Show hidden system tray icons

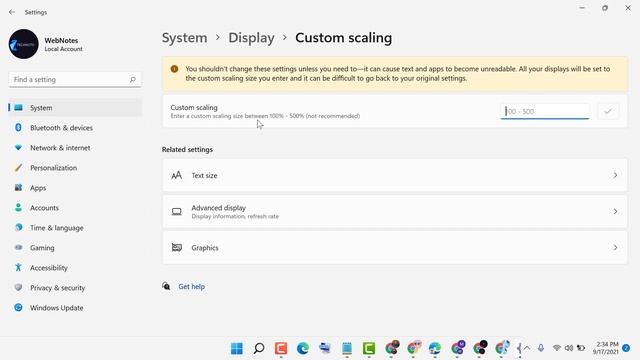pos(527,348)
